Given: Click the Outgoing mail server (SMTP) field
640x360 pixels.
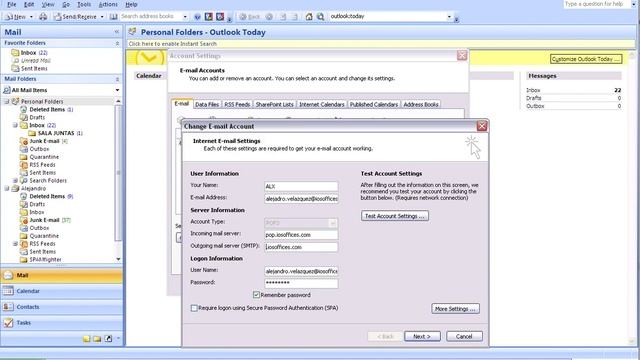Looking at the screenshot, I should pos(301,247).
